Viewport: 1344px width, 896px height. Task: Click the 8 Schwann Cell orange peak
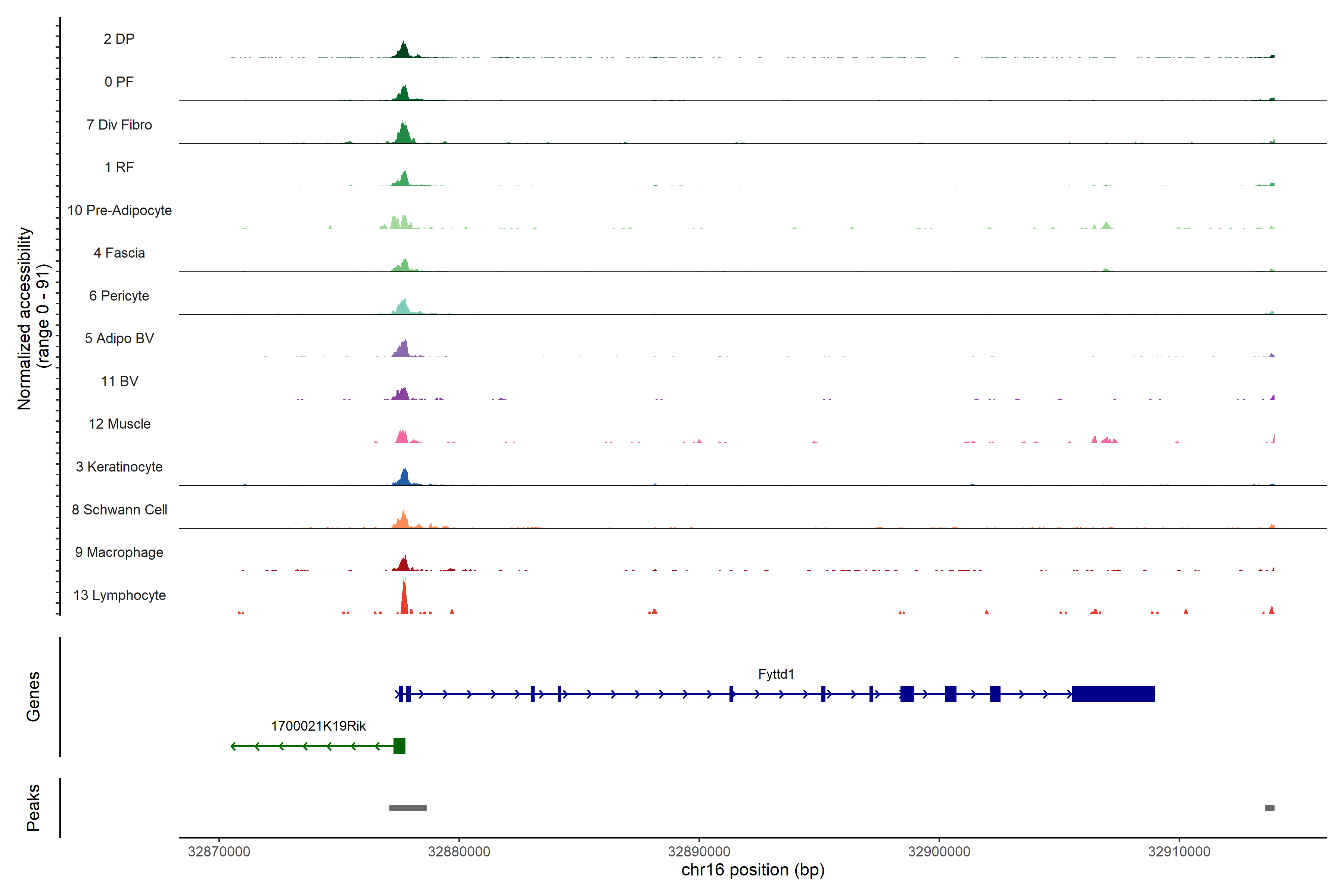(403, 521)
